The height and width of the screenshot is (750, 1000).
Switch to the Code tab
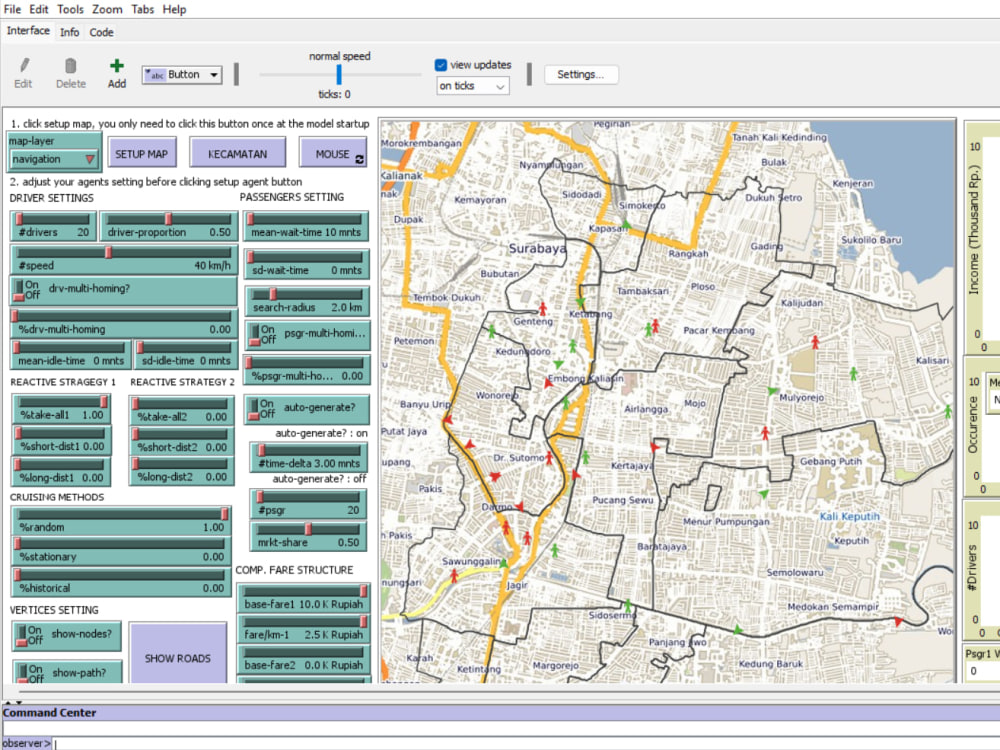click(101, 31)
